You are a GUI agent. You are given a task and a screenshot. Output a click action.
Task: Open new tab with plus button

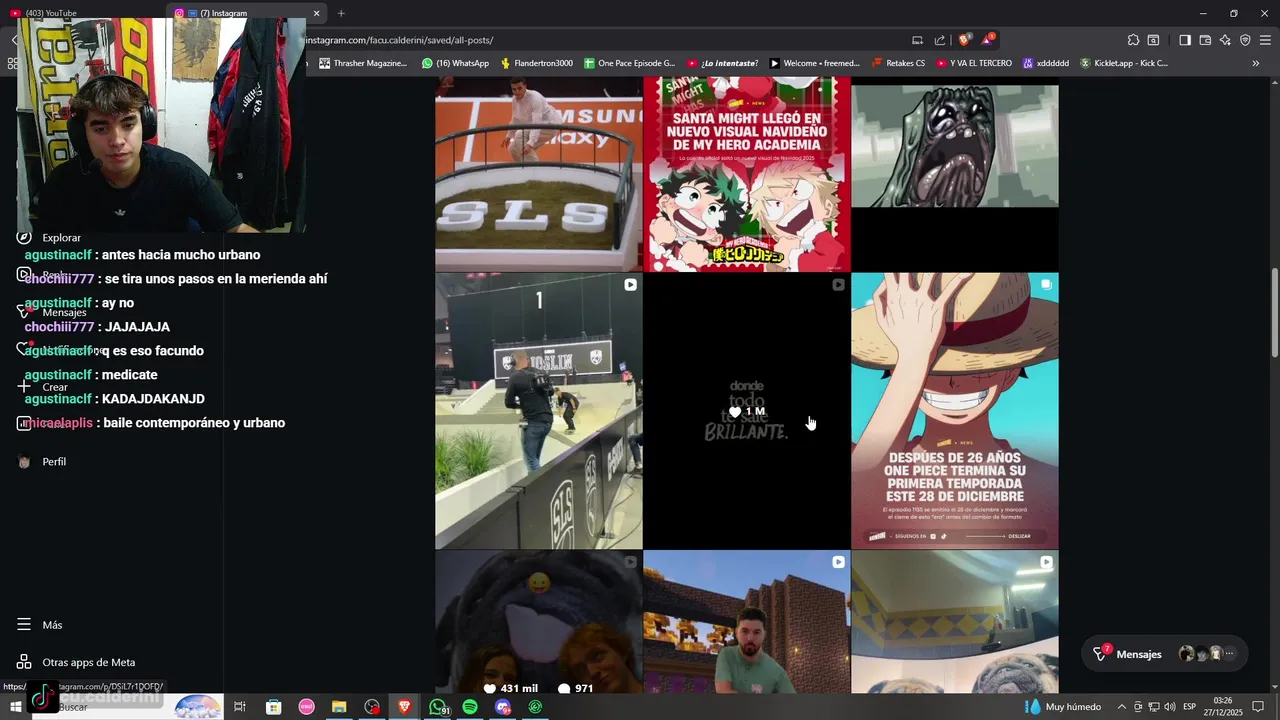point(341,13)
